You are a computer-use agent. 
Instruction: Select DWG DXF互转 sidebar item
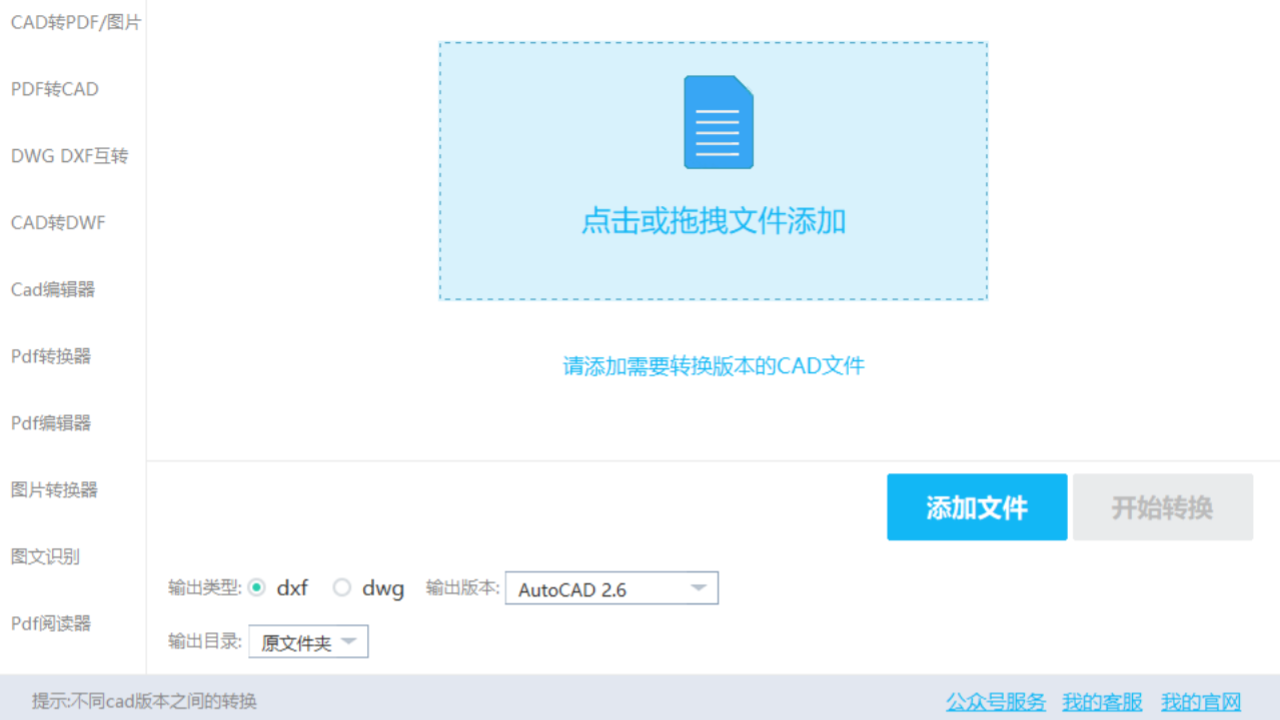69,156
